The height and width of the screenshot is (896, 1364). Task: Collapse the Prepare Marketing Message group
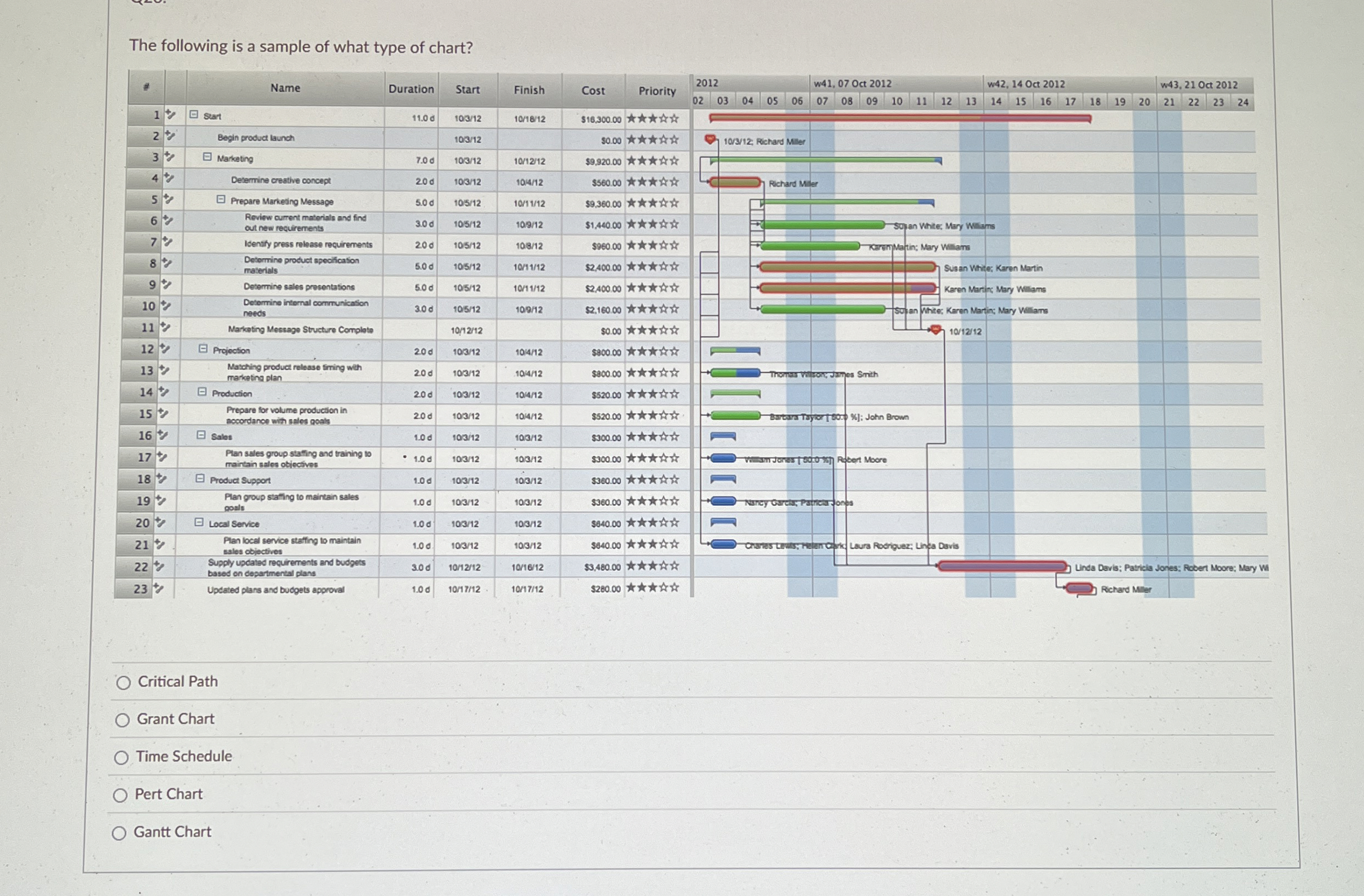[x=221, y=199]
